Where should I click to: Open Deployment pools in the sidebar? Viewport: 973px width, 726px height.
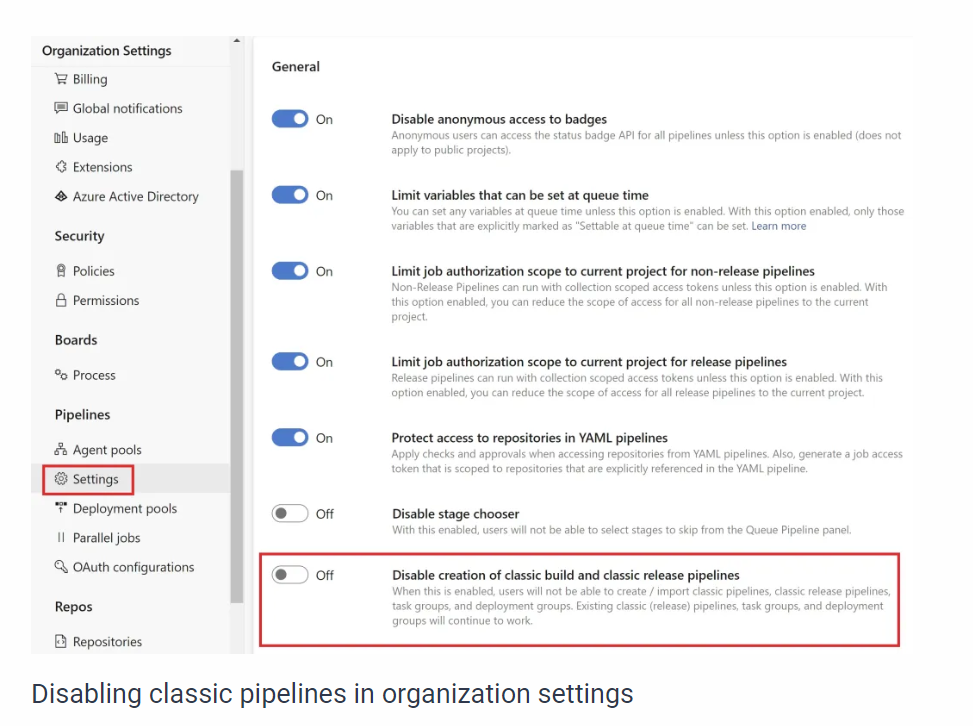(x=124, y=509)
